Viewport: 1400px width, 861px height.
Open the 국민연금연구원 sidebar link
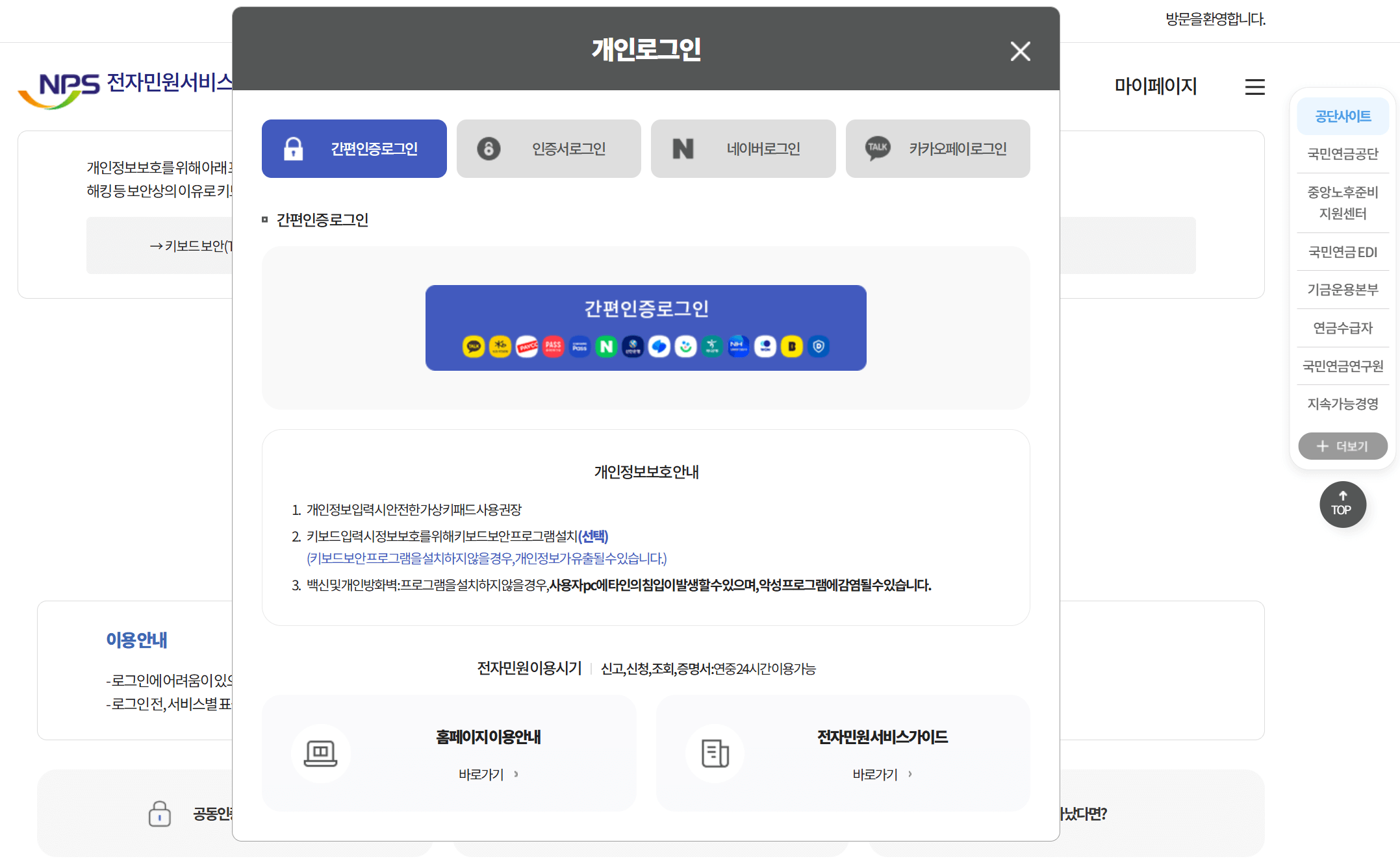coord(1343,366)
